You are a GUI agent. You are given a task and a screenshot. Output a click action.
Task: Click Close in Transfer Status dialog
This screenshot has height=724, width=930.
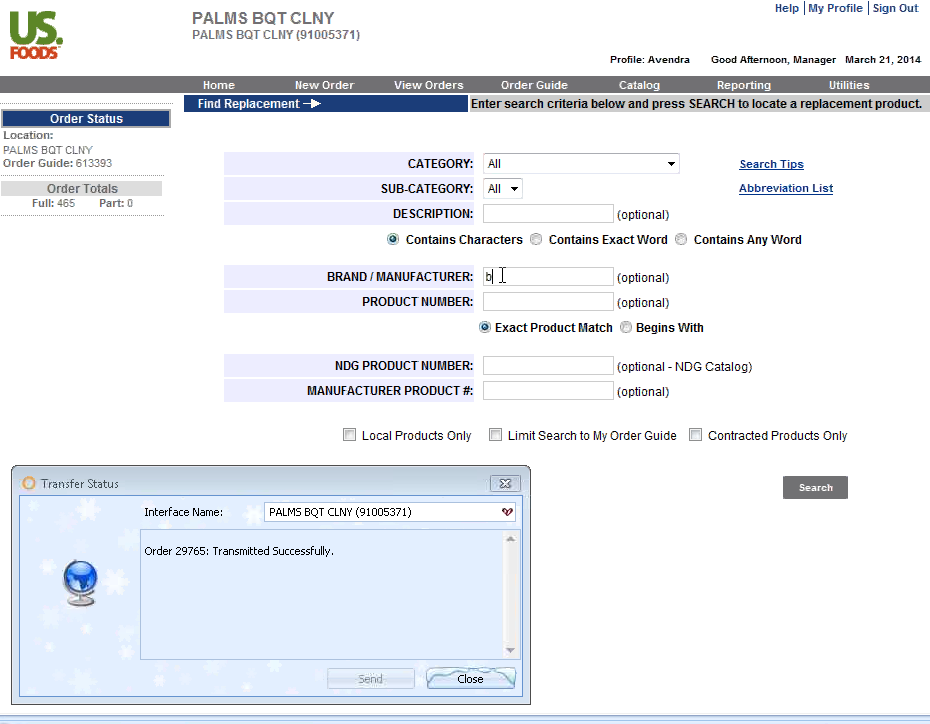tap(471, 678)
